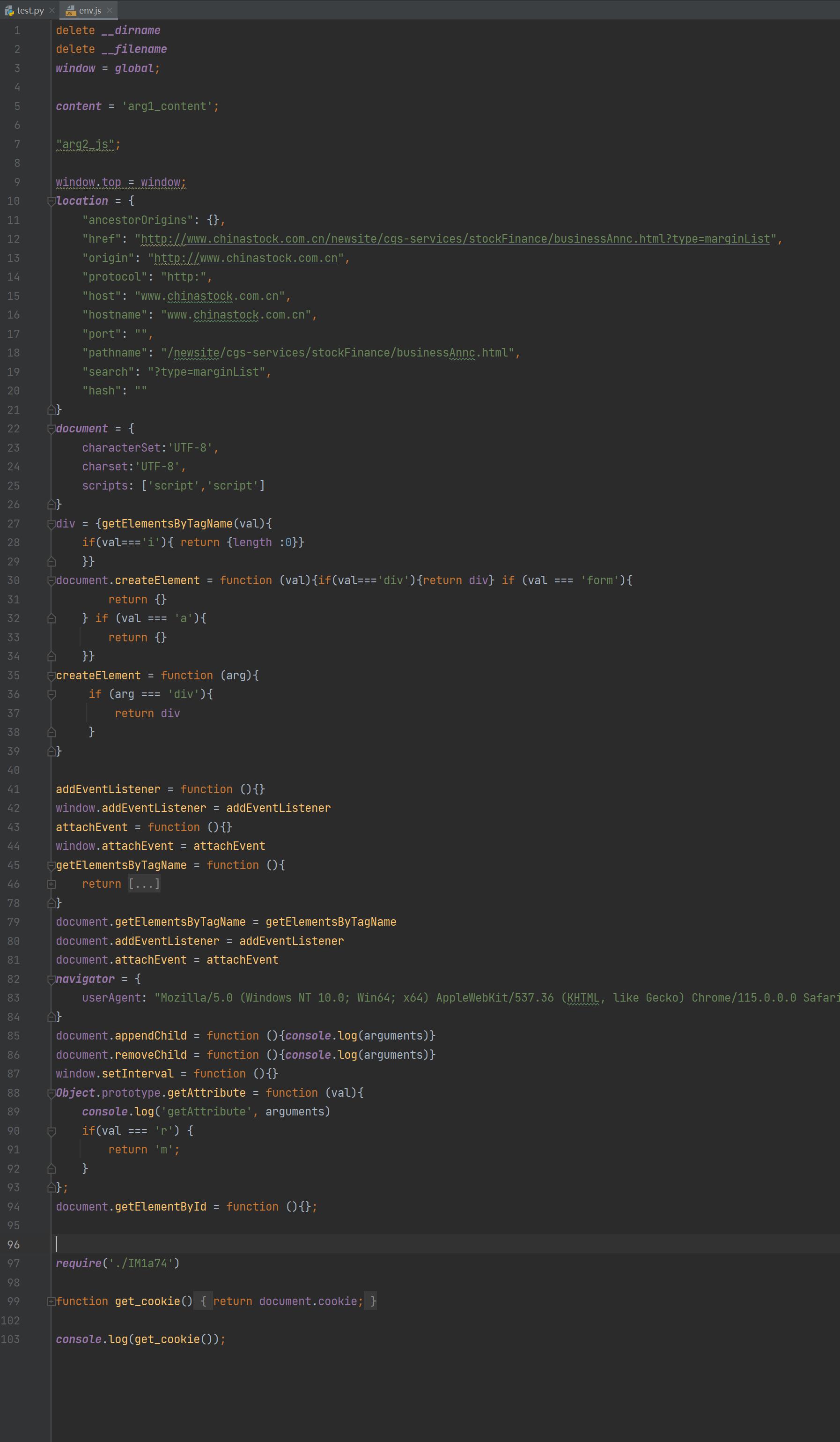Click the 'window = global;' line
Viewport: 840px width, 1442px height.
coord(108,68)
